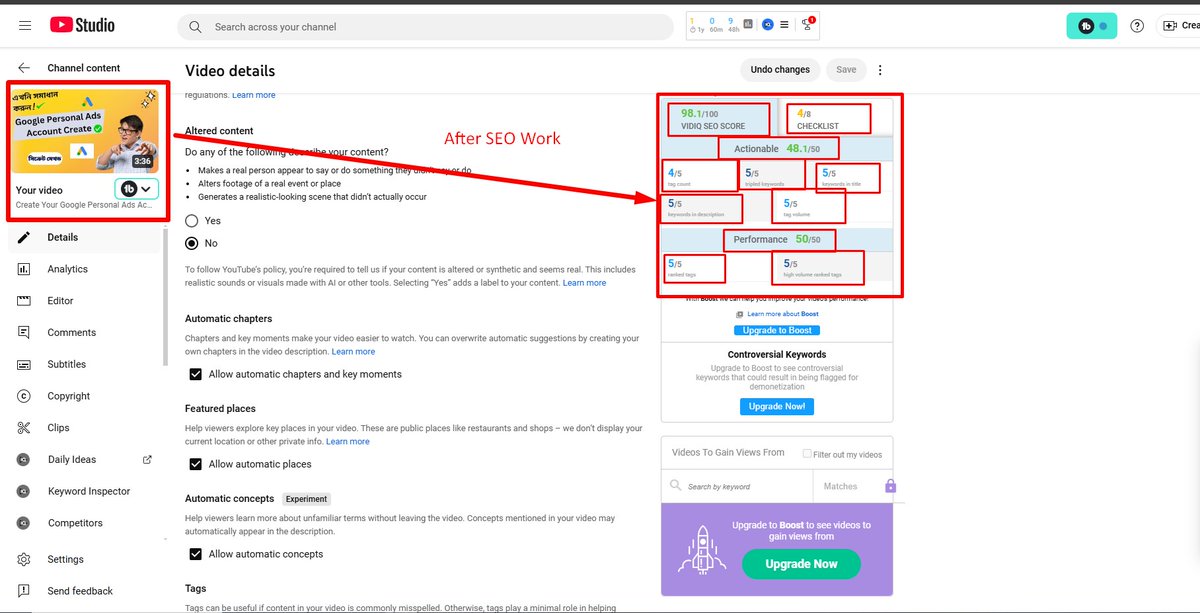Toggle Allow automatic concepts checkbox
1200x613 pixels.
point(196,554)
